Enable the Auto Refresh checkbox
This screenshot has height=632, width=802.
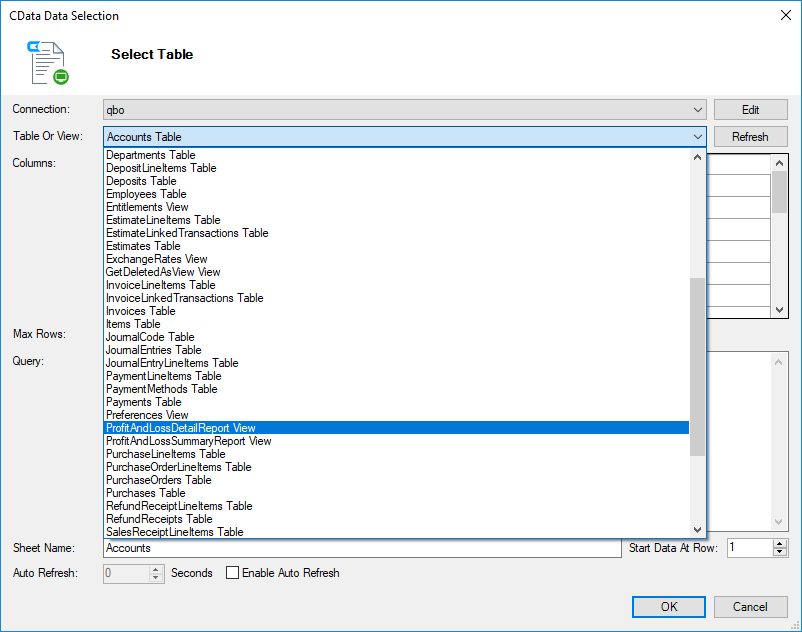pyautogui.click(x=233, y=573)
